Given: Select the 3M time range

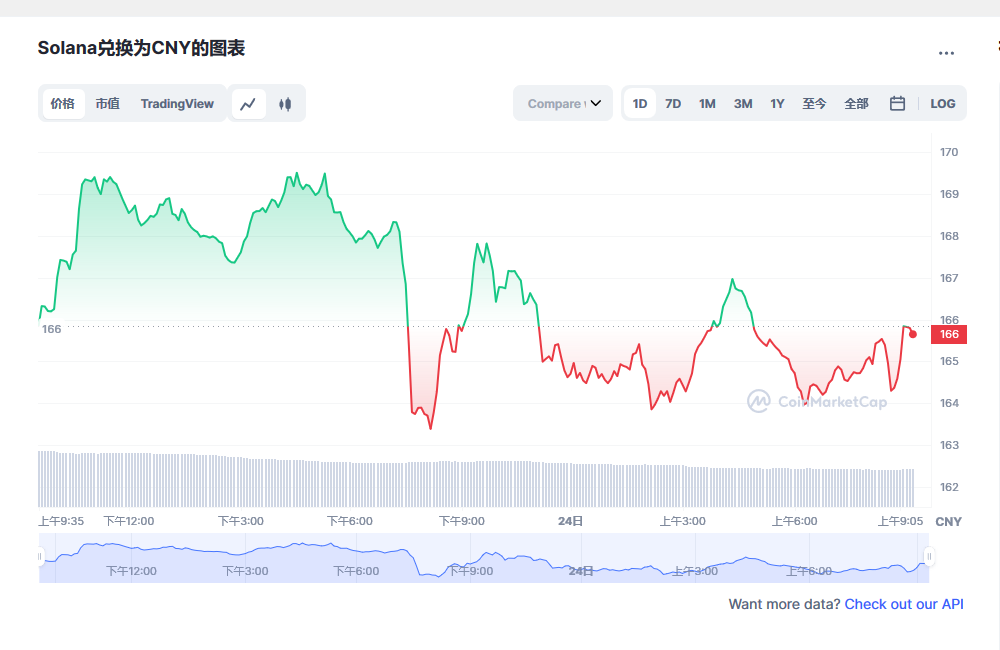Looking at the screenshot, I should [743, 103].
